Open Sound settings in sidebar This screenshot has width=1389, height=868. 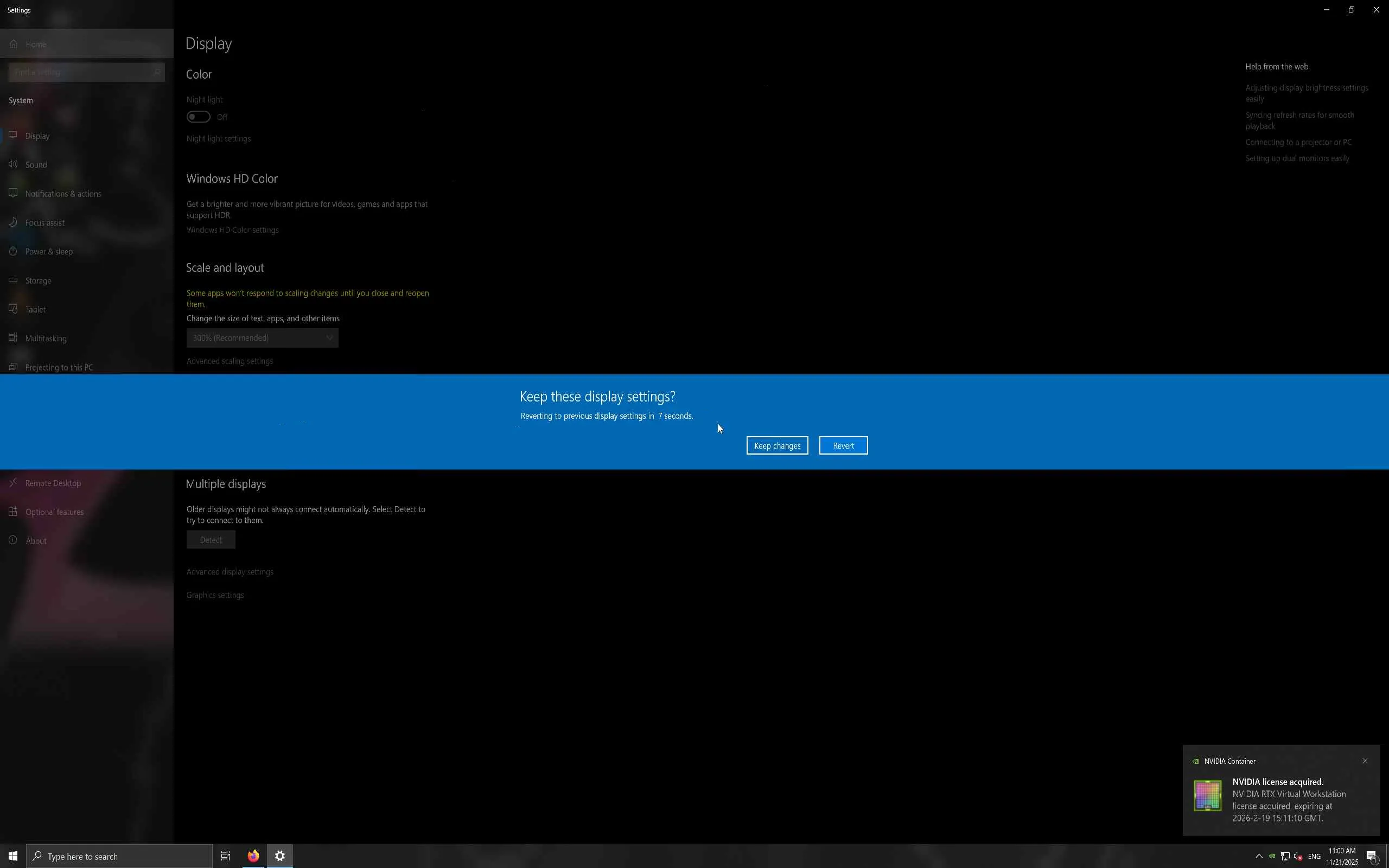[x=36, y=165]
